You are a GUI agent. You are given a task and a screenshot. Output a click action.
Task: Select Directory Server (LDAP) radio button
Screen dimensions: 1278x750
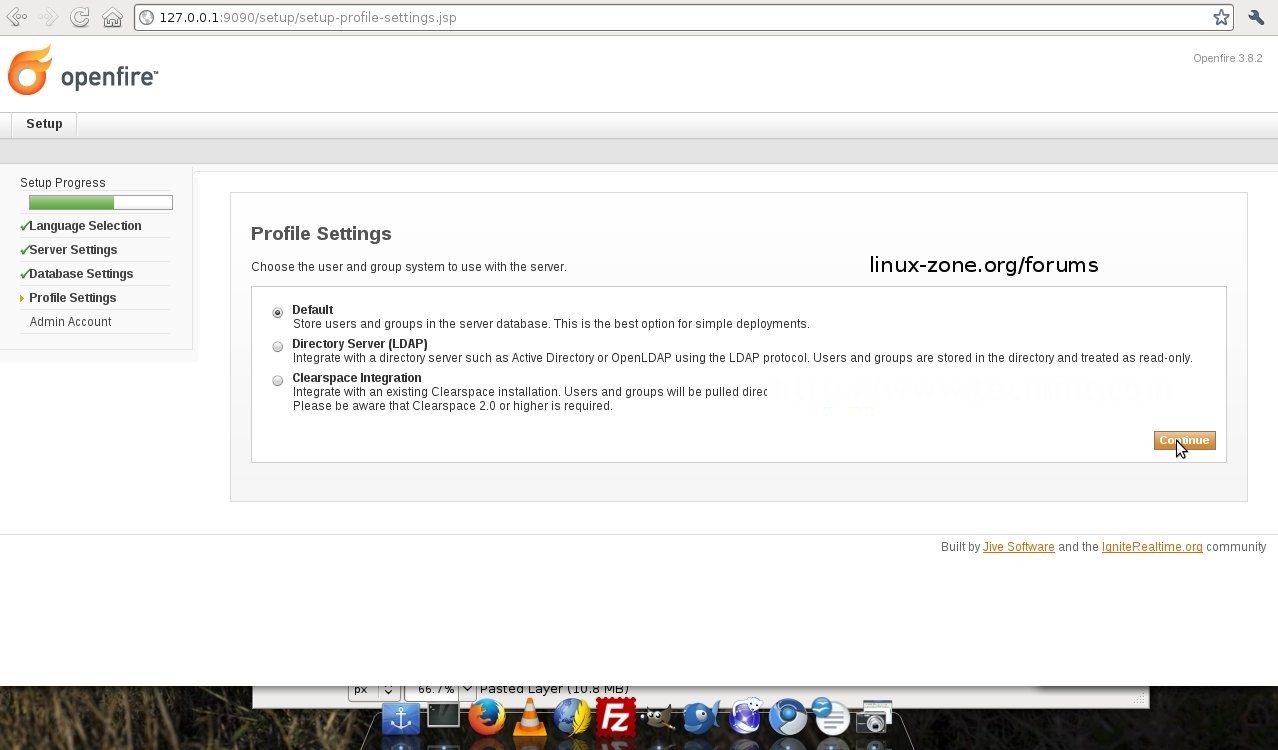[278, 347]
